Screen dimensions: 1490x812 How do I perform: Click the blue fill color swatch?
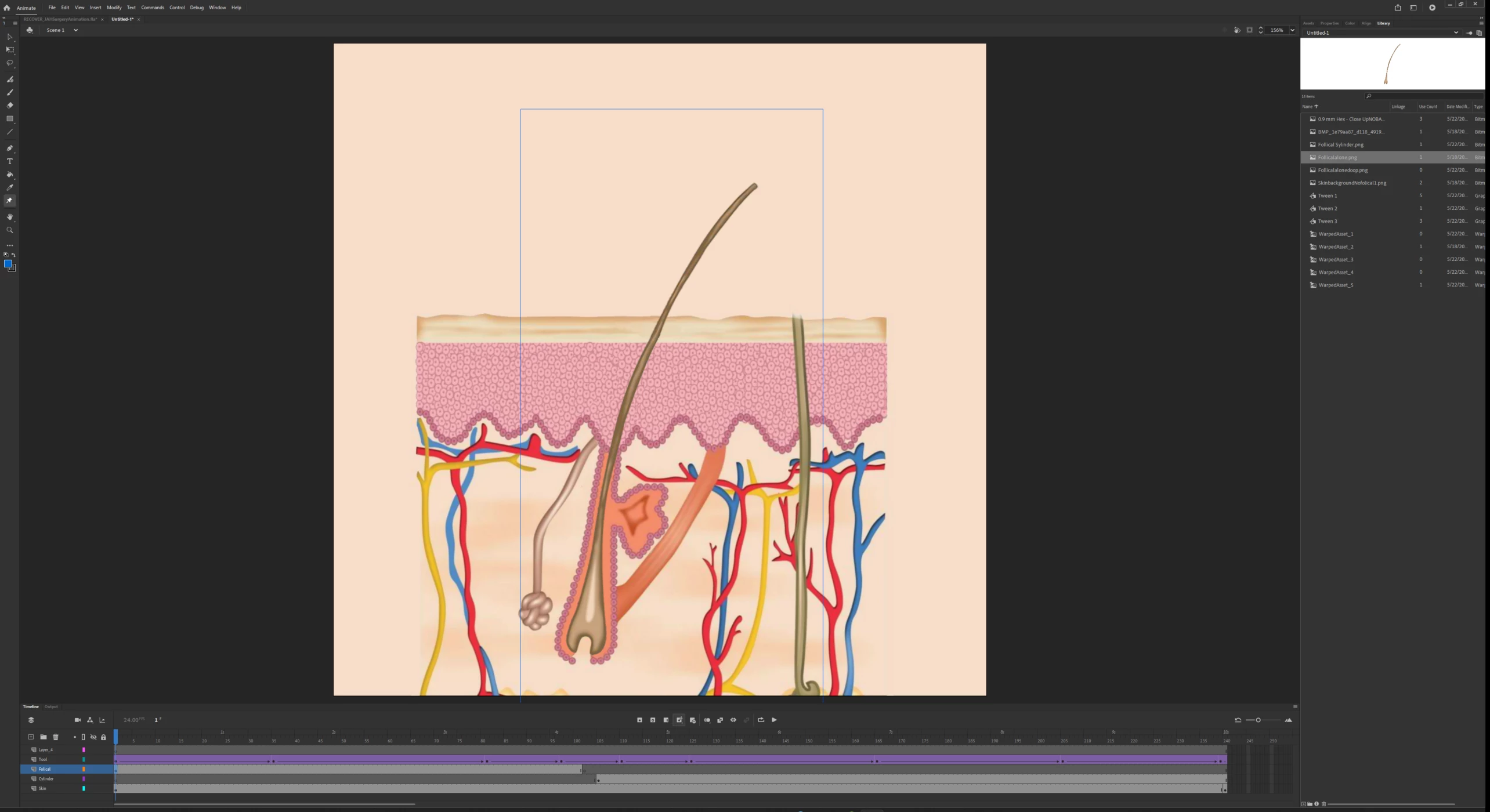[8, 264]
